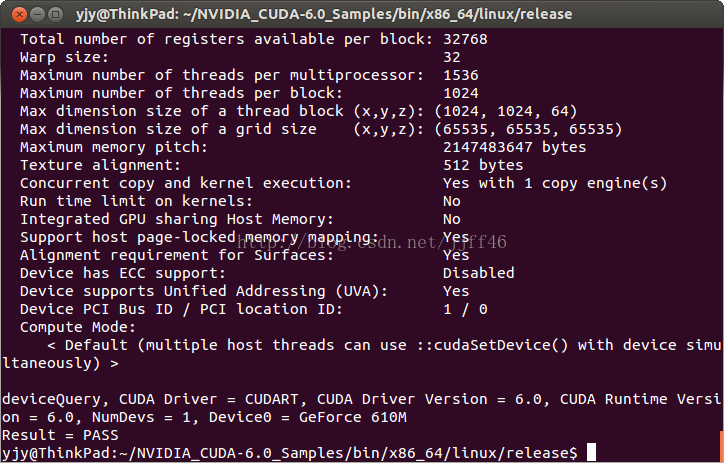Click the terminal title bar text
Viewport: 724px width, 463px height.
coord(324,14)
